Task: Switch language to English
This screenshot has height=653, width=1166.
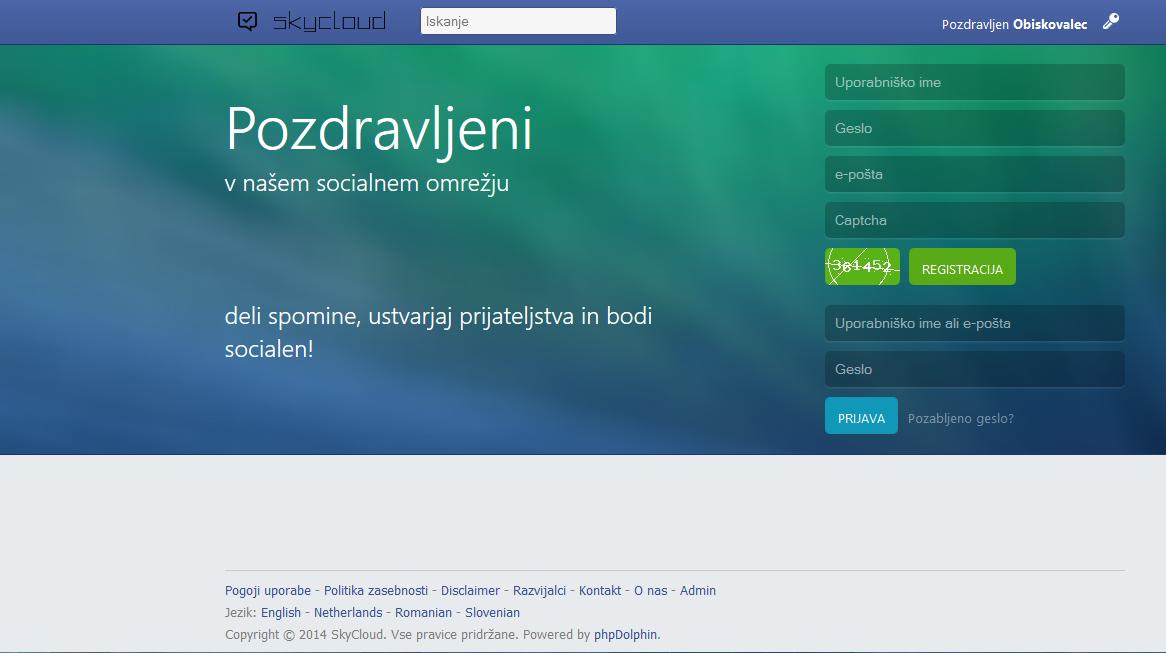Action: [x=281, y=613]
